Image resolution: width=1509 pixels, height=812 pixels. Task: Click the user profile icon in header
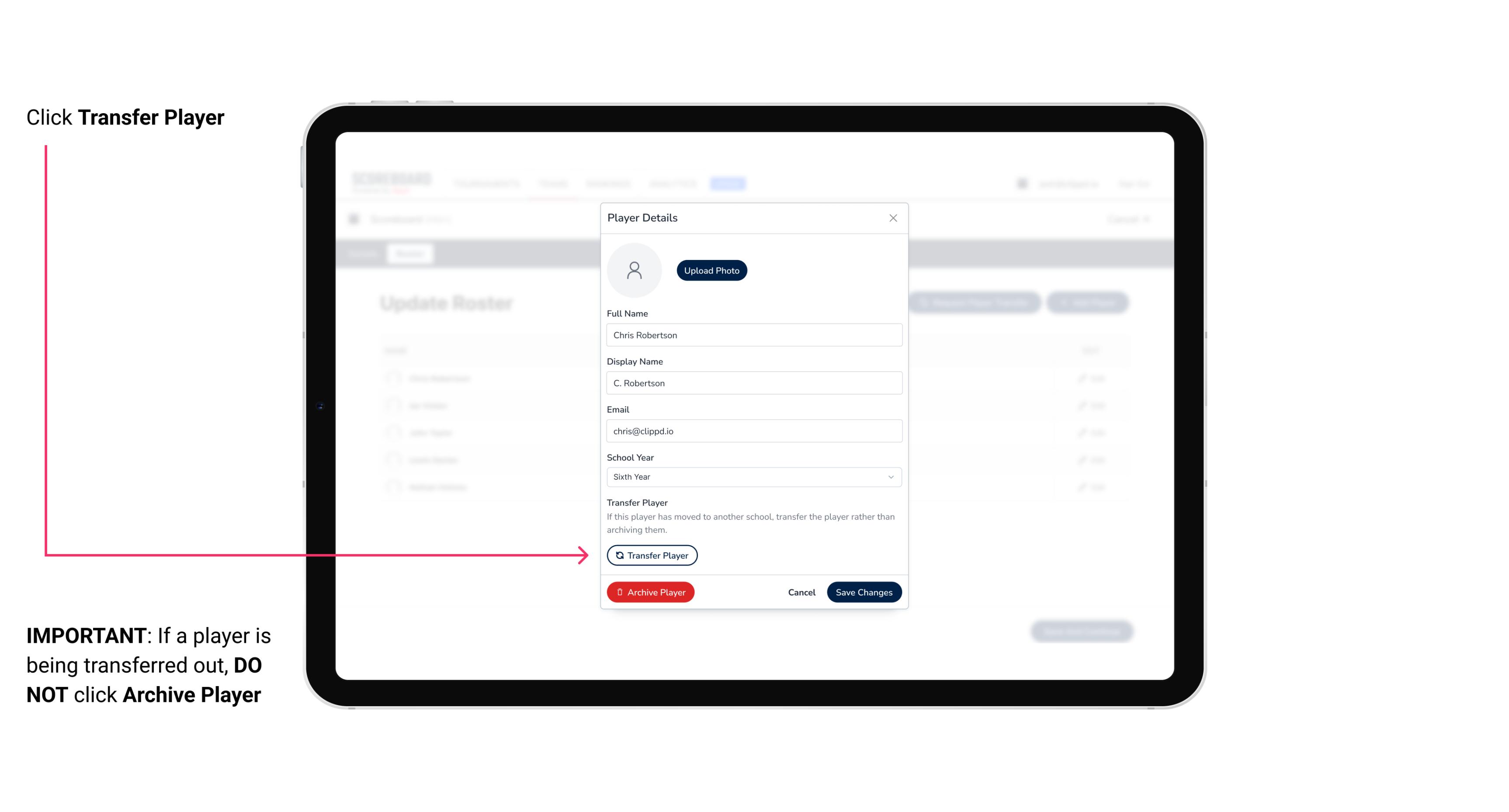coord(1023,183)
